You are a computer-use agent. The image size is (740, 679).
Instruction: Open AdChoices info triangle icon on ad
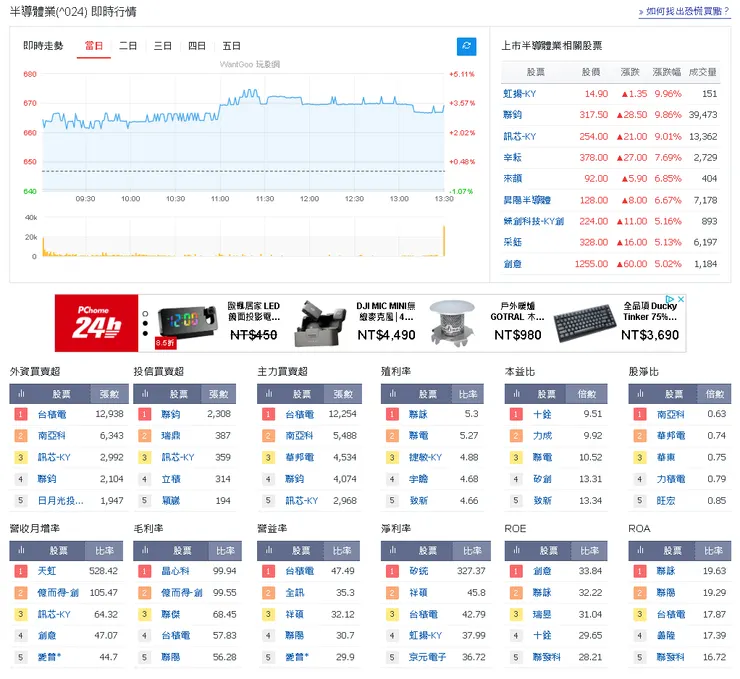670,299
